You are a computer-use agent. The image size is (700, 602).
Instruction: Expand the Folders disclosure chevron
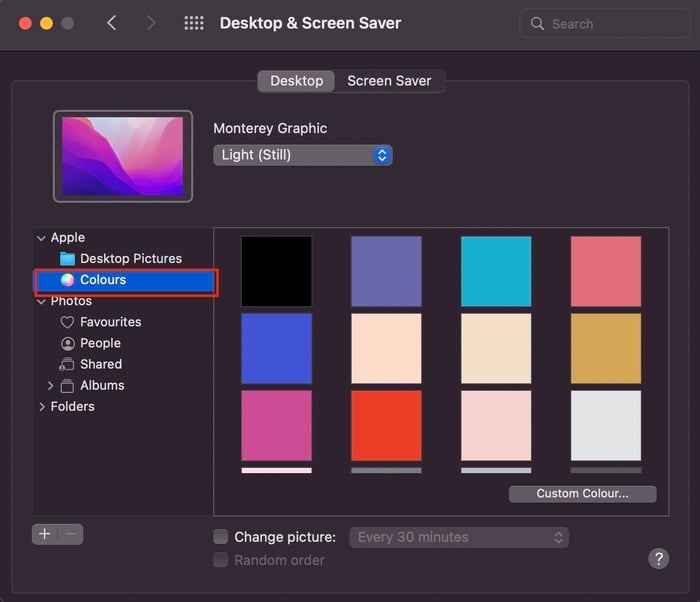coord(42,407)
